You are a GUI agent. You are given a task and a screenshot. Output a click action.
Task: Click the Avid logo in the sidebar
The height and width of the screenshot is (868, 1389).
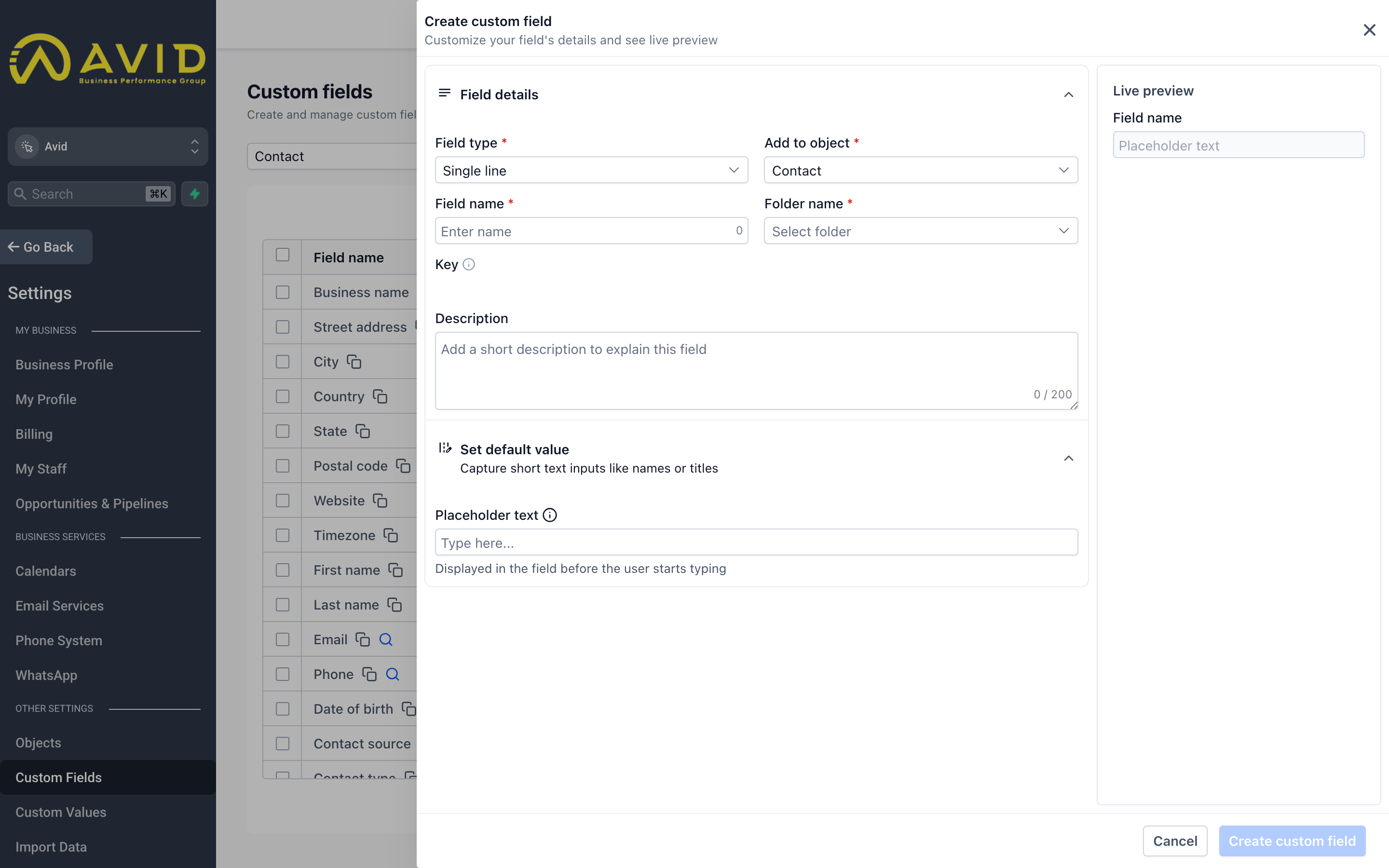(108, 58)
